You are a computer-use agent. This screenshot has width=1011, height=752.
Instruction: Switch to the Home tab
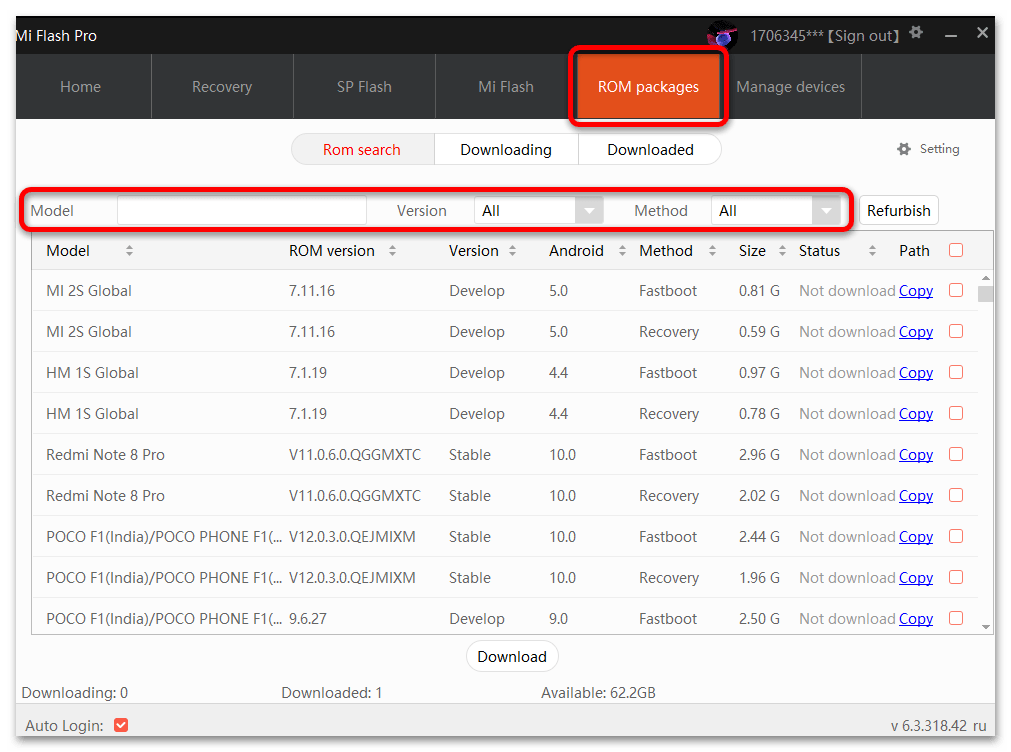tap(81, 86)
